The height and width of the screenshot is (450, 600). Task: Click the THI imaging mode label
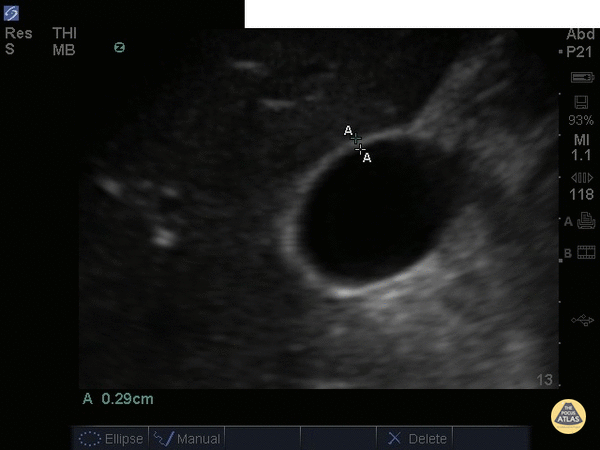pos(64,34)
